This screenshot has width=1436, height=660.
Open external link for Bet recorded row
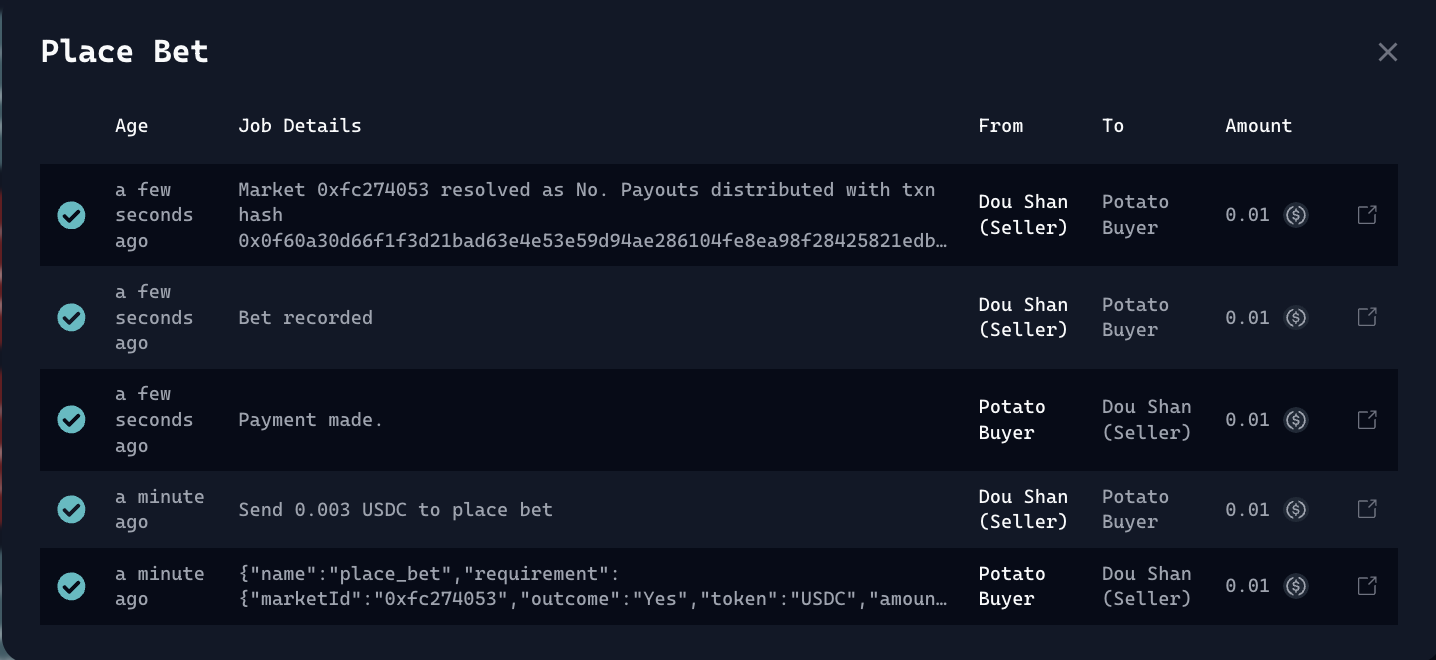[x=1367, y=317]
